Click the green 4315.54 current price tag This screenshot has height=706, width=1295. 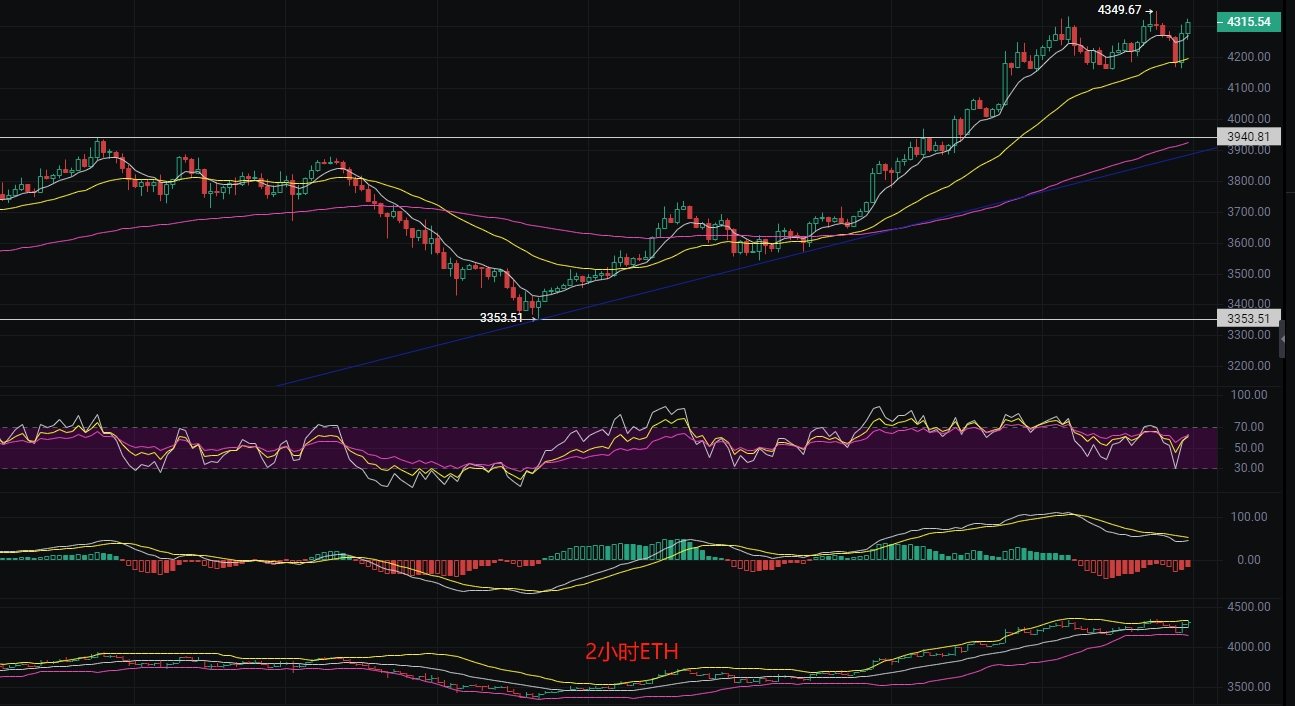point(1247,21)
